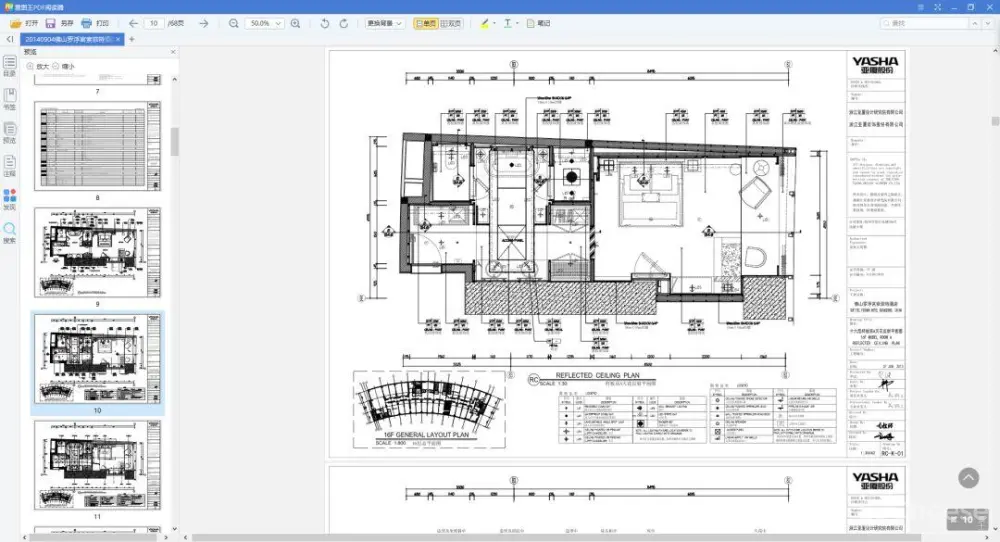Switch to 双页 double-page view
1000x542 pixels.
point(453,22)
